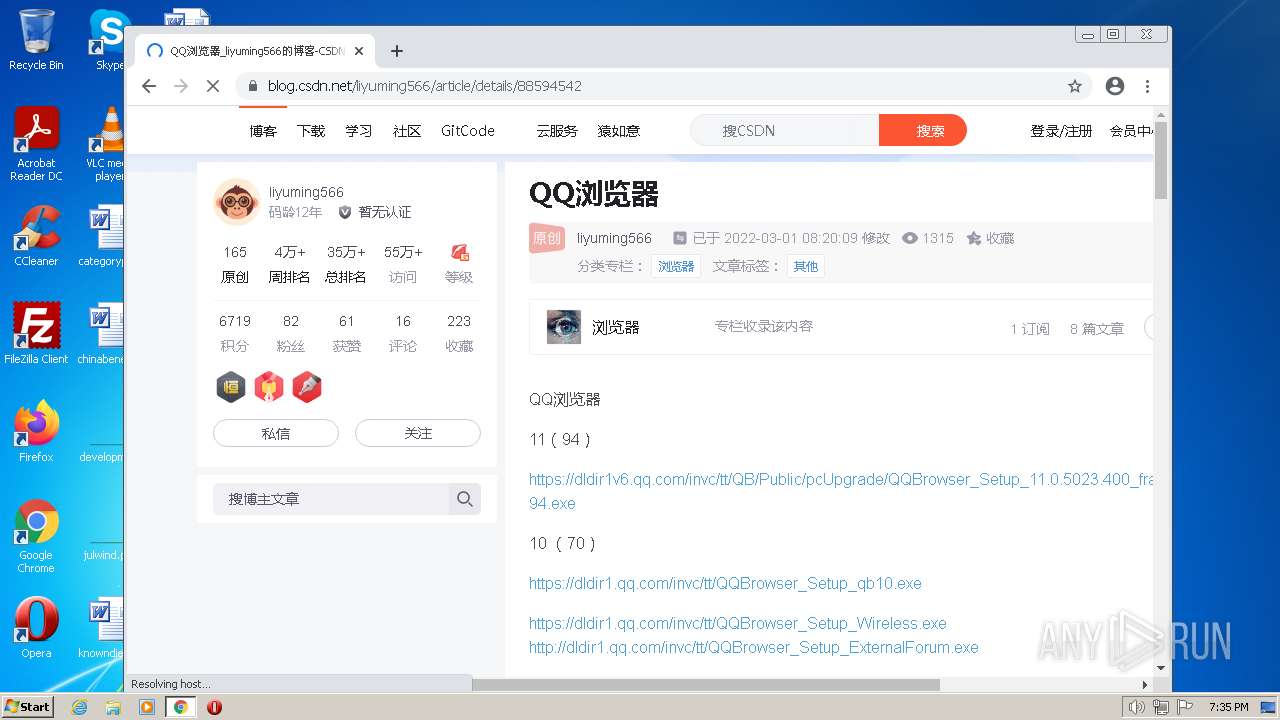Click the 收藏 star icon in article header

[973, 238]
